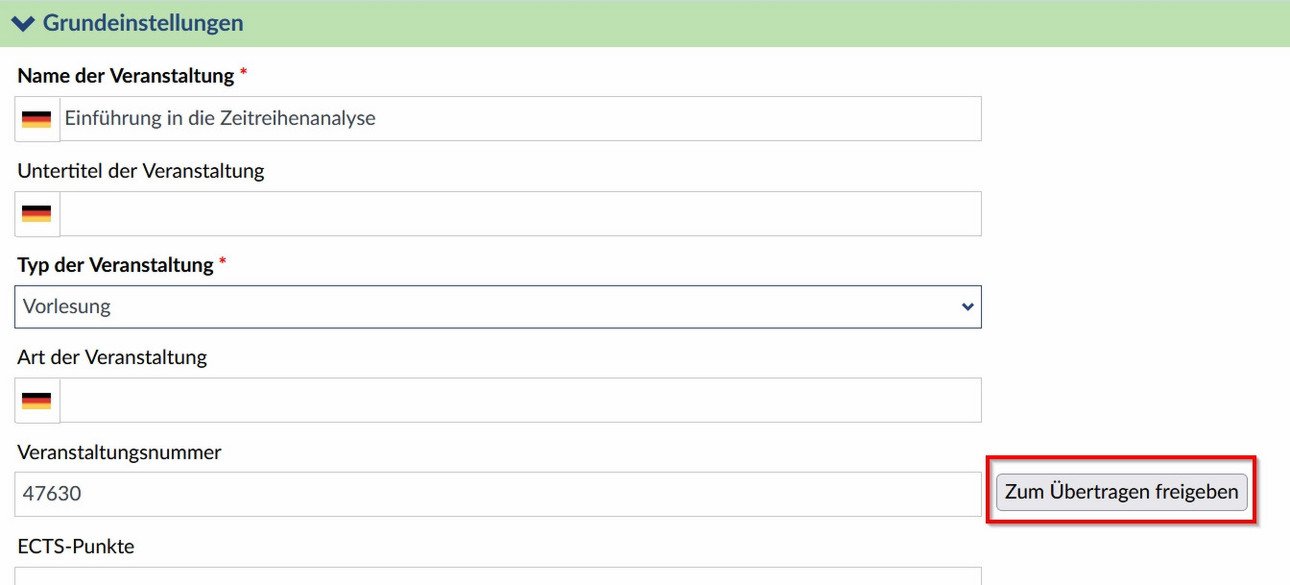Focus the Veranstaltungsnummer field containing 47630
The height and width of the screenshot is (585, 1290).
(498, 494)
